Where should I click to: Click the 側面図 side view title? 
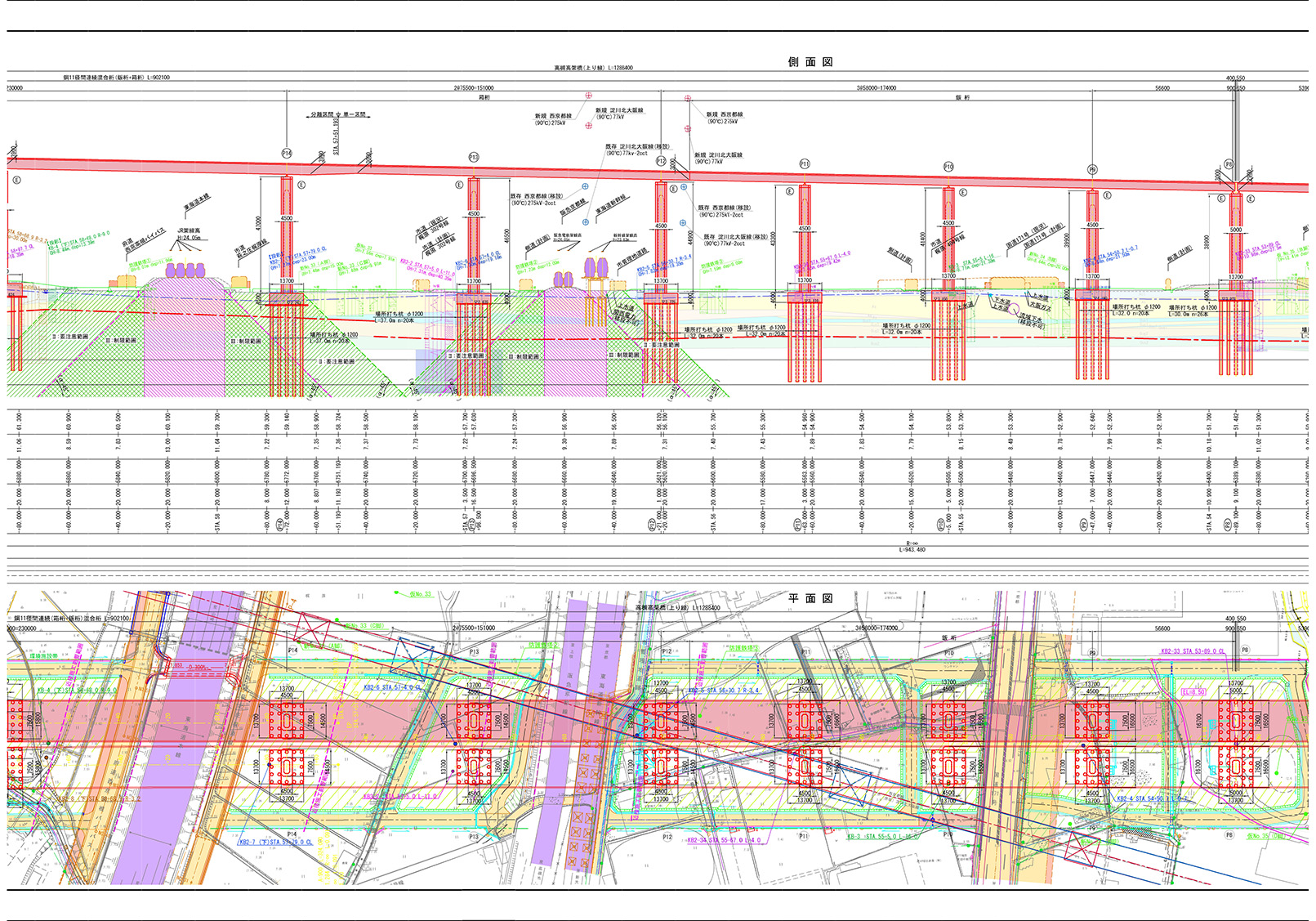click(x=810, y=62)
